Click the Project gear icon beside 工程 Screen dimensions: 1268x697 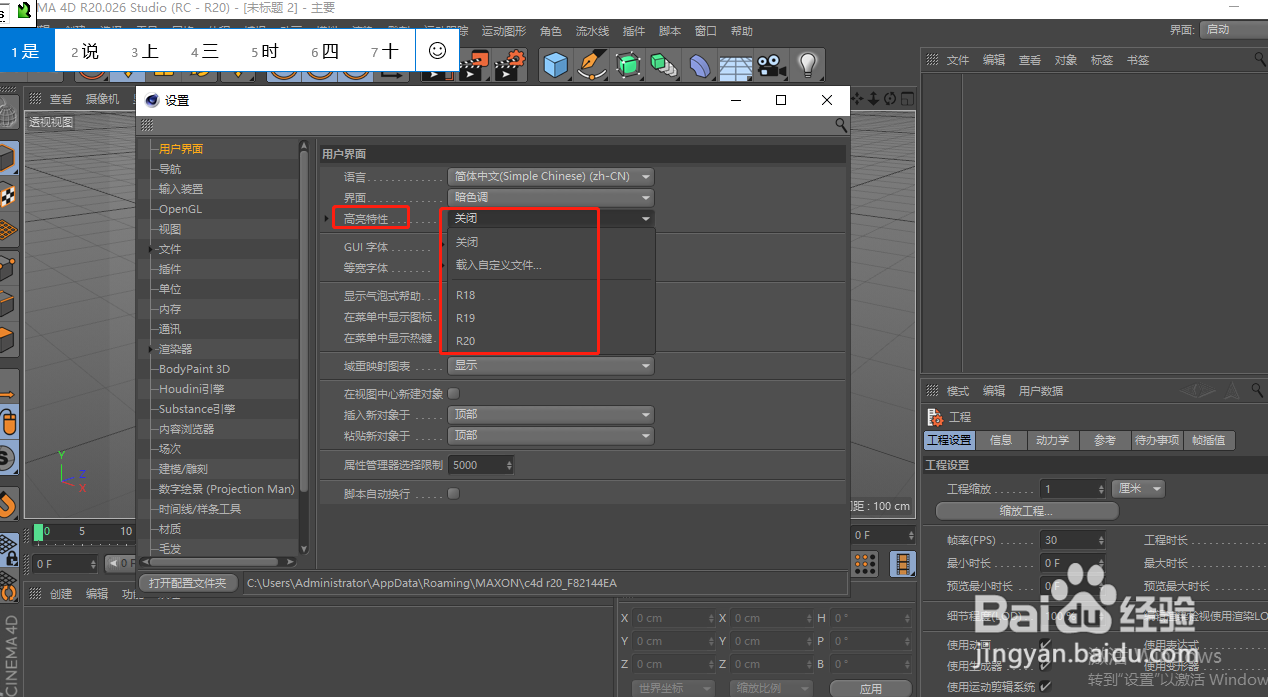point(935,417)
